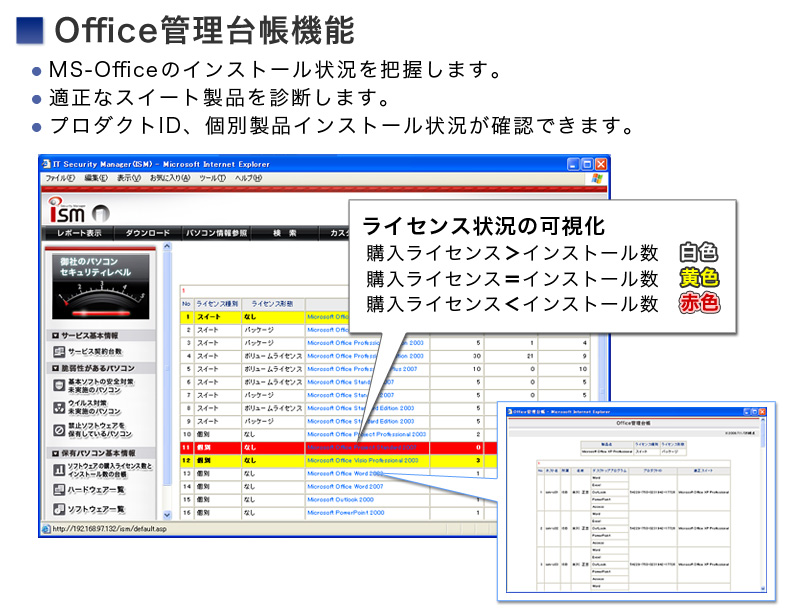Open Microsoft Office Visio Professional 2003 link

363,460
